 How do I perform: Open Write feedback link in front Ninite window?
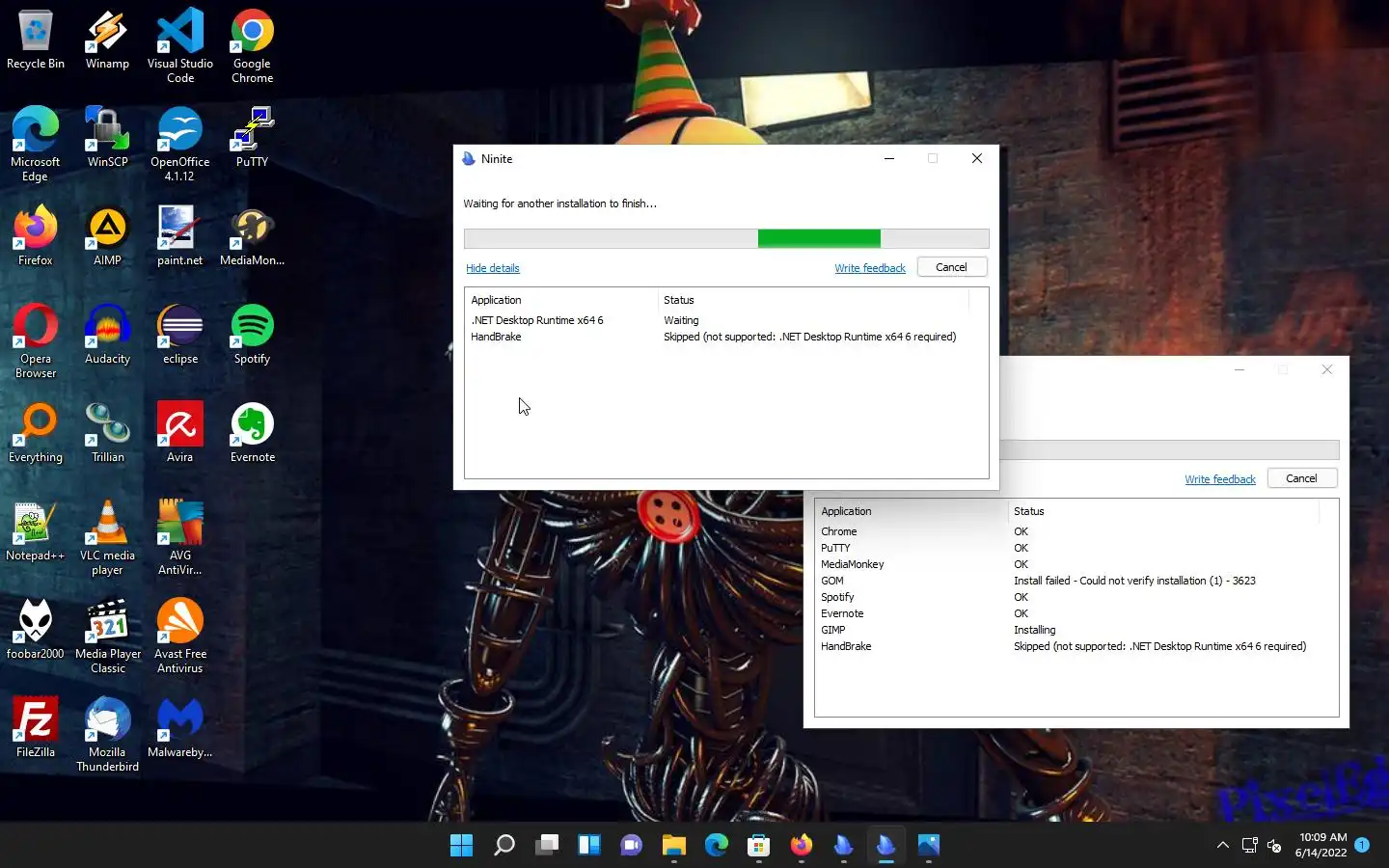click(870, 268)
